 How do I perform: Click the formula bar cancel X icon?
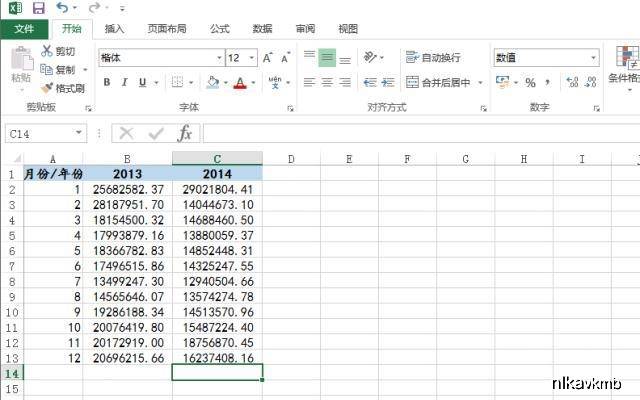[127, 133]
